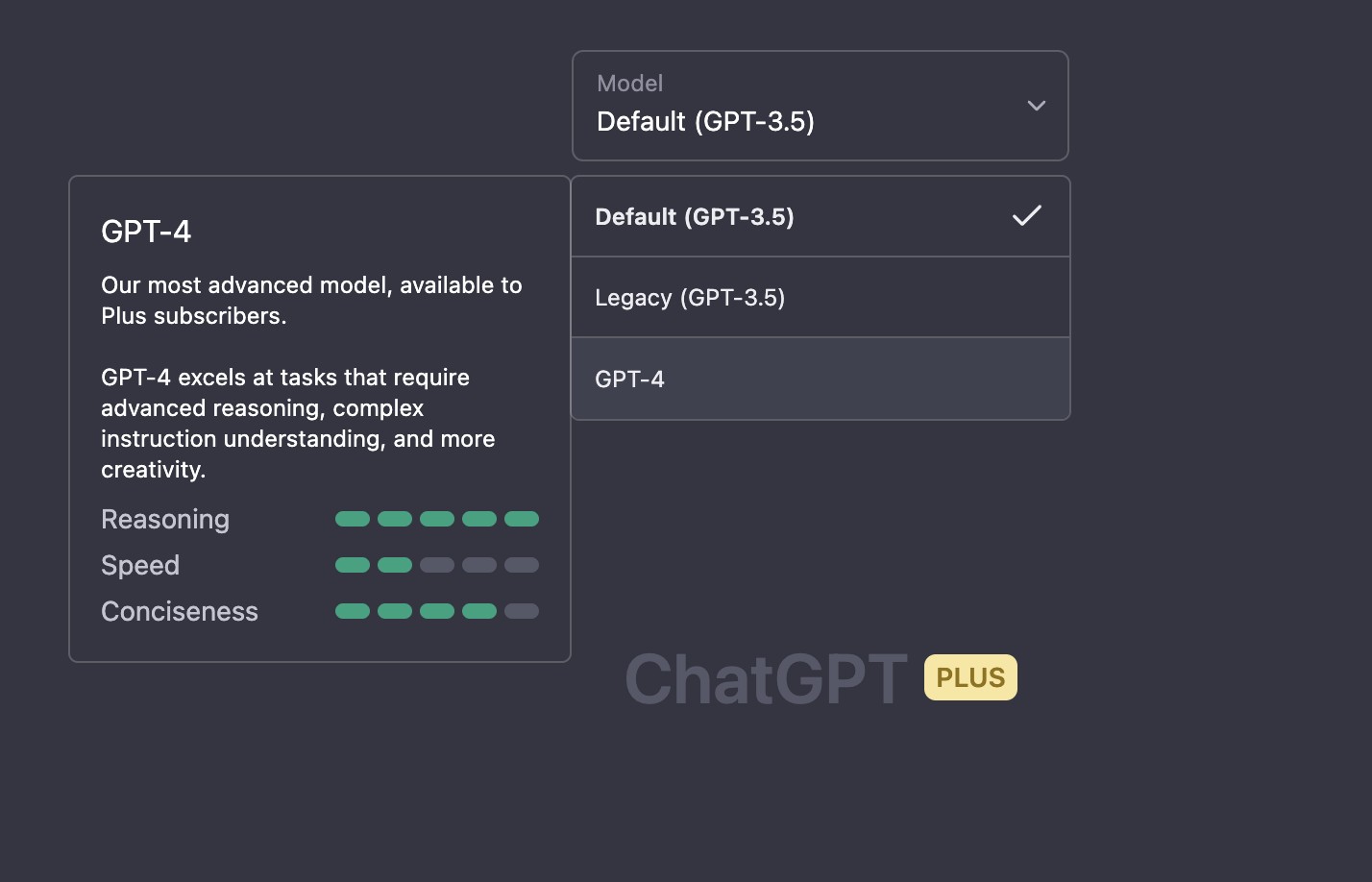Viewport: 1372px width, 882px height.
Task: Click the Speed label
Action: [140, 565]
